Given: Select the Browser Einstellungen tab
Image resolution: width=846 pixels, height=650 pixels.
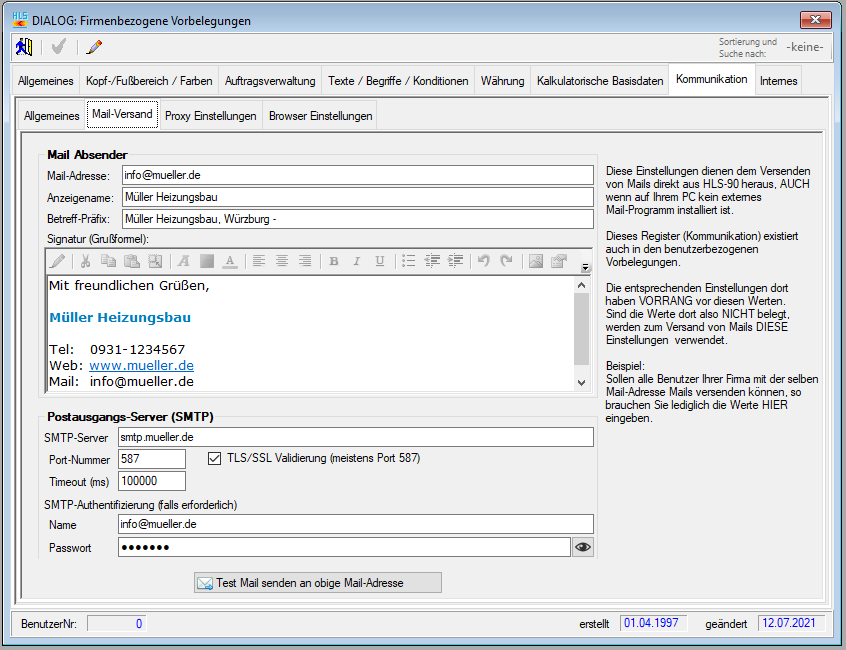Looking at the screenshot, I should 320,116.
